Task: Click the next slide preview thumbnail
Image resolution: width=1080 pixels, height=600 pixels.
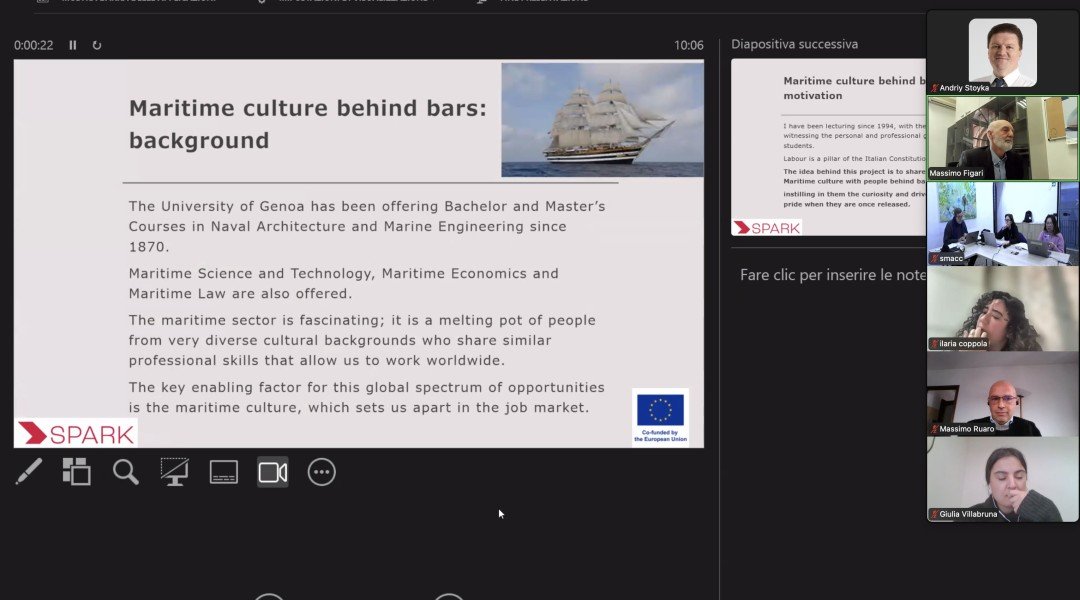Action: 828,147
